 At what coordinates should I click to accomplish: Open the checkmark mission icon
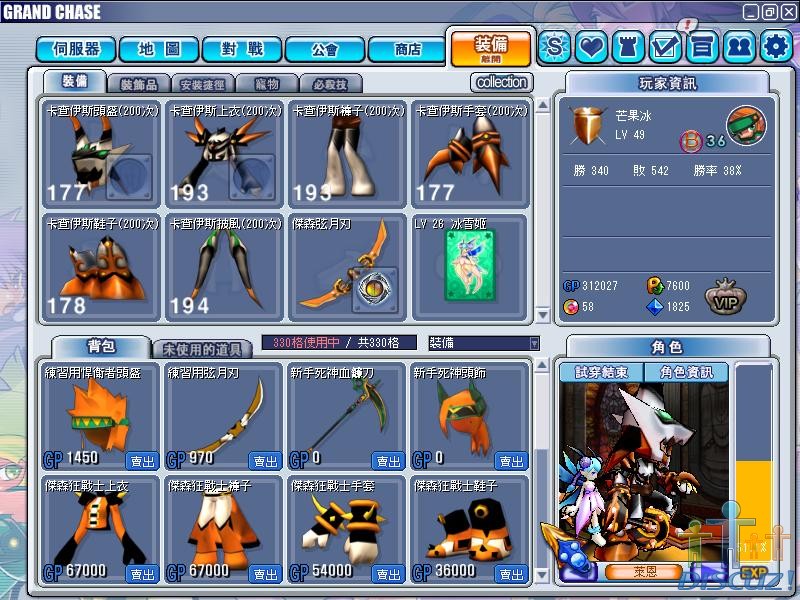tap(665, 47)
